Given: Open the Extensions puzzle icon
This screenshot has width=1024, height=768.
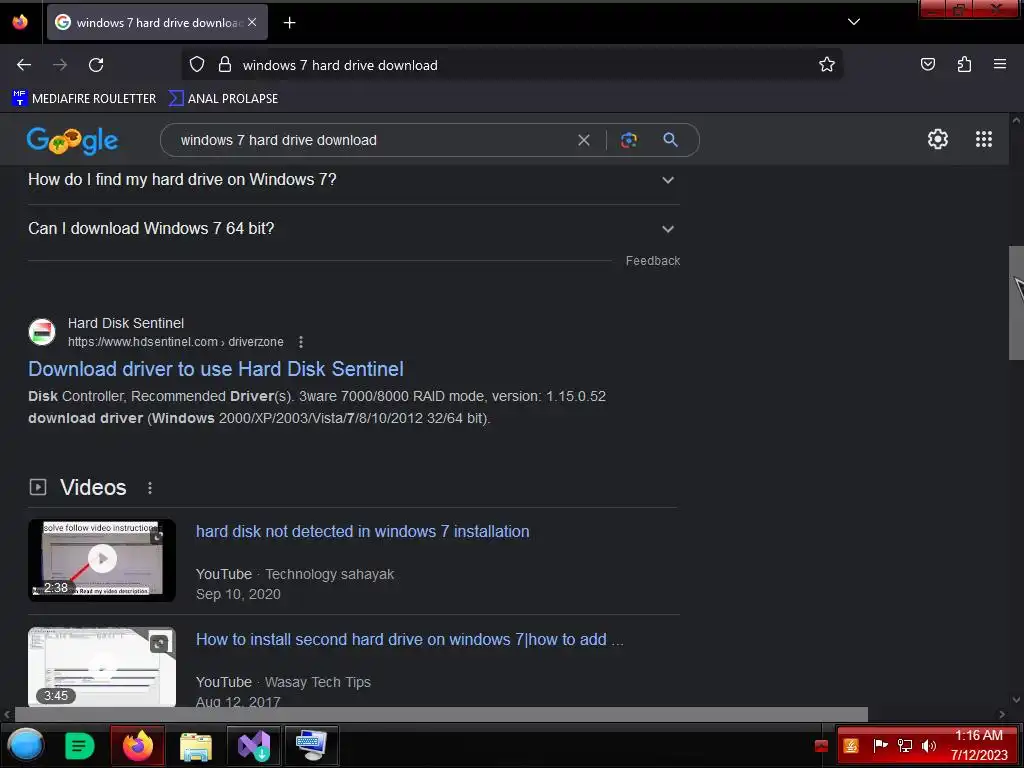Looking at the screenshot, I should 964,65.
